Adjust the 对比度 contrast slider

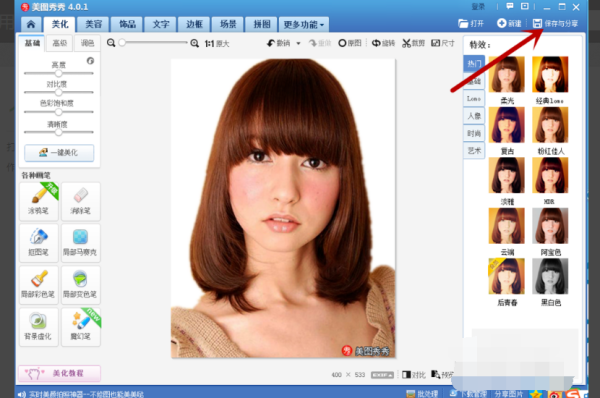tap(59, 92)
